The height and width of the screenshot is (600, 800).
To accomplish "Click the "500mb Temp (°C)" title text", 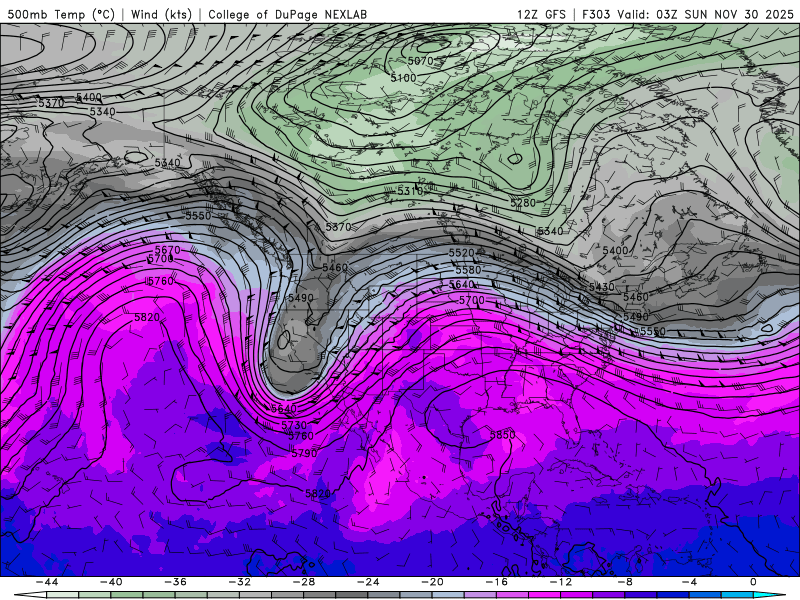I will pos(61,14).
